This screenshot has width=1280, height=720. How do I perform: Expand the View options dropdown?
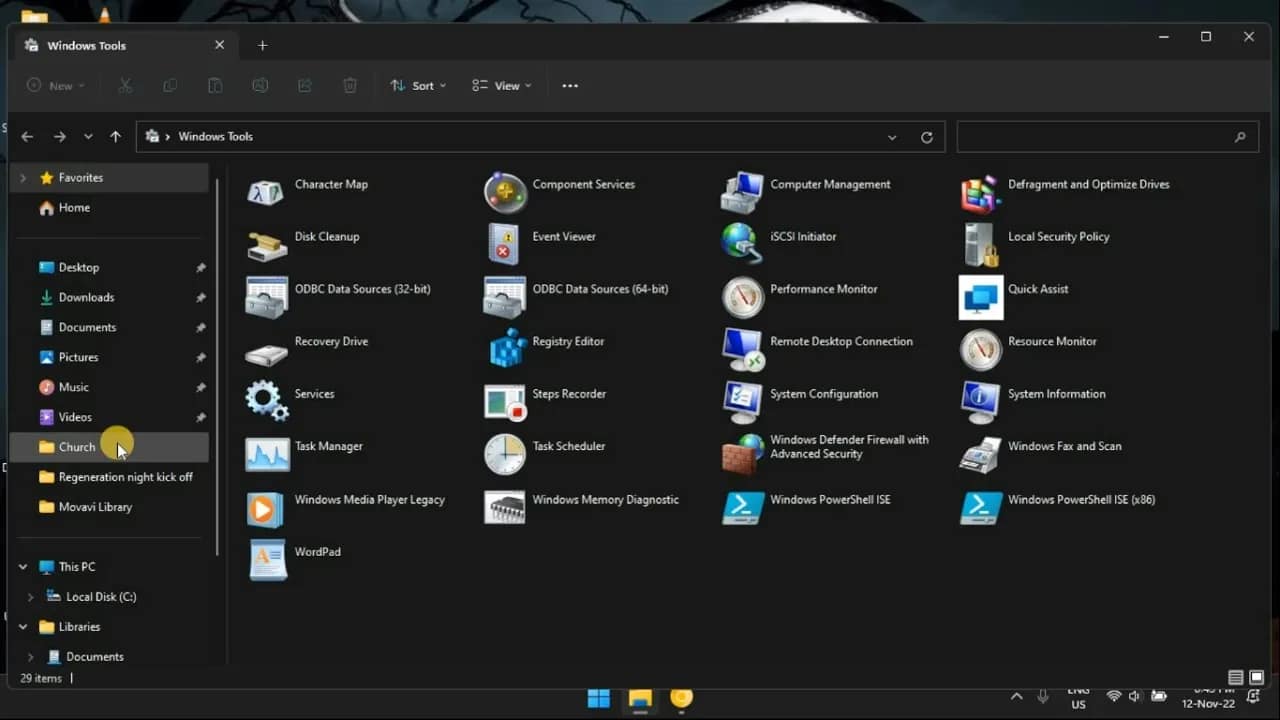(x=500, y=85)
